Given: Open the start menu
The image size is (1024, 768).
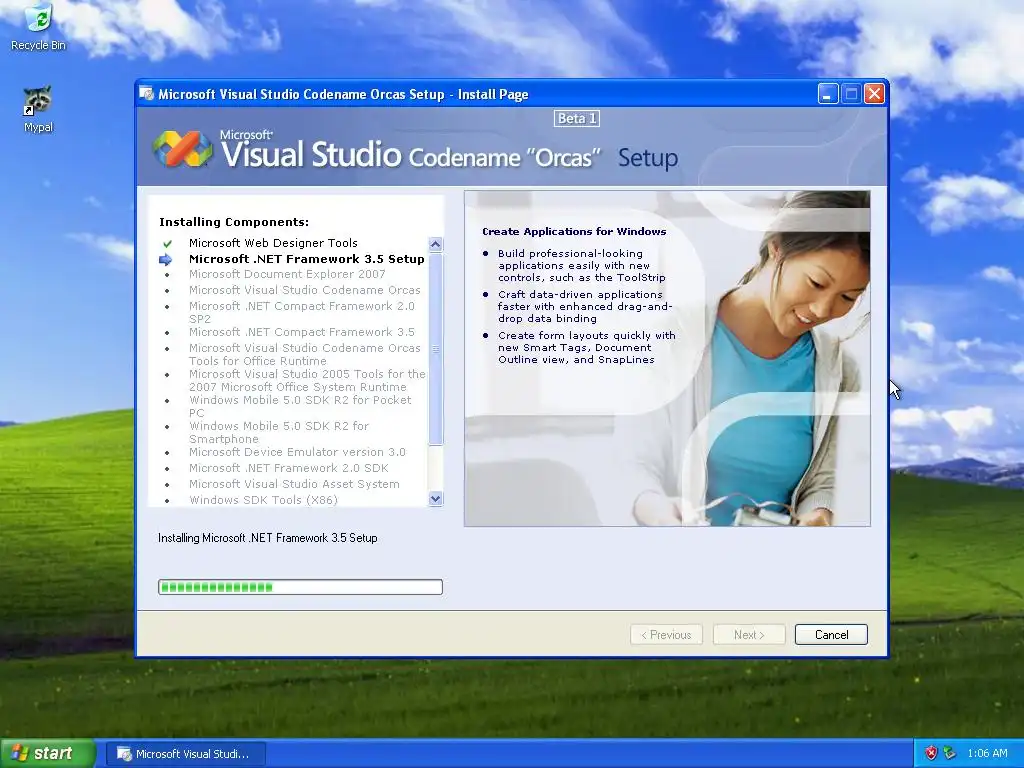Looking at the screenshot, I should point(47,753).
